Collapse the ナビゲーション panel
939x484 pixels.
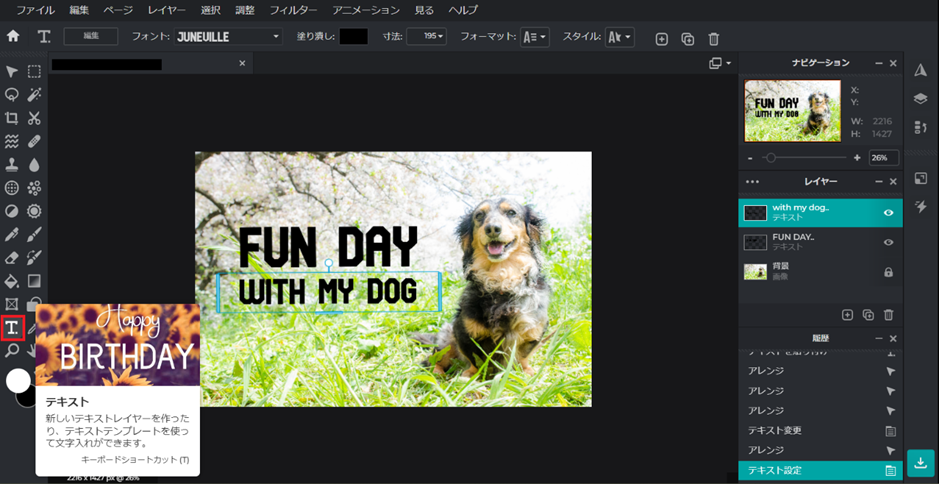pyautogui.click(x=879, y=63)
